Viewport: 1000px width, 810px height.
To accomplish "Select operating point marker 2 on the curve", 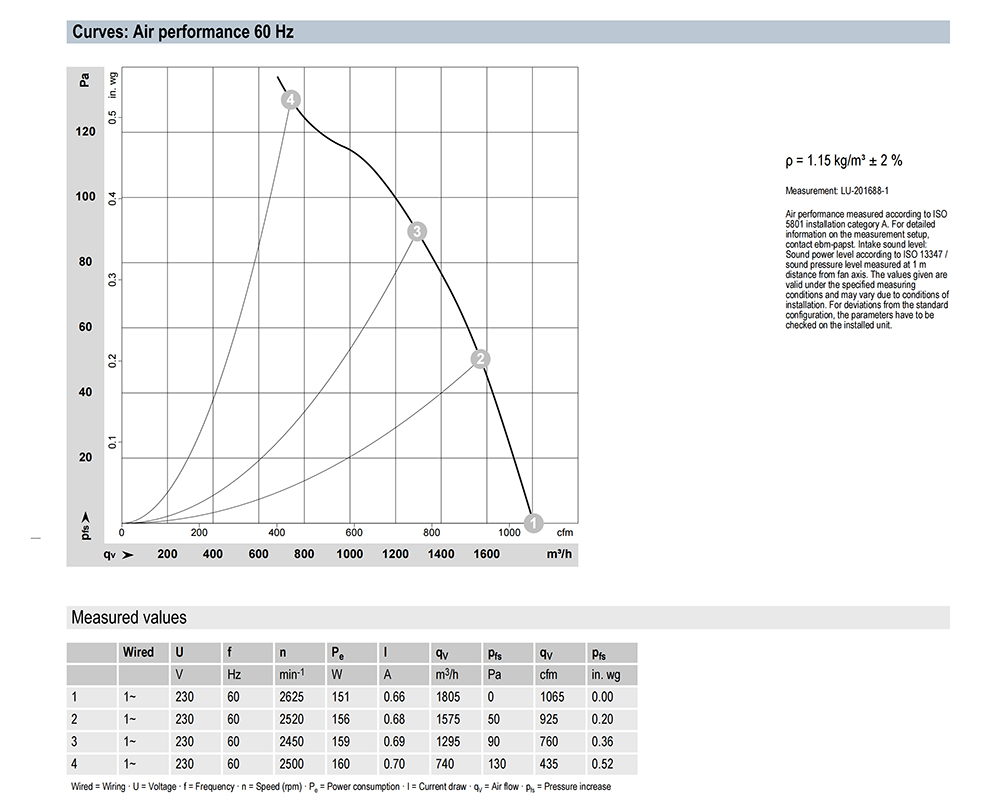I will pos(480,359).
